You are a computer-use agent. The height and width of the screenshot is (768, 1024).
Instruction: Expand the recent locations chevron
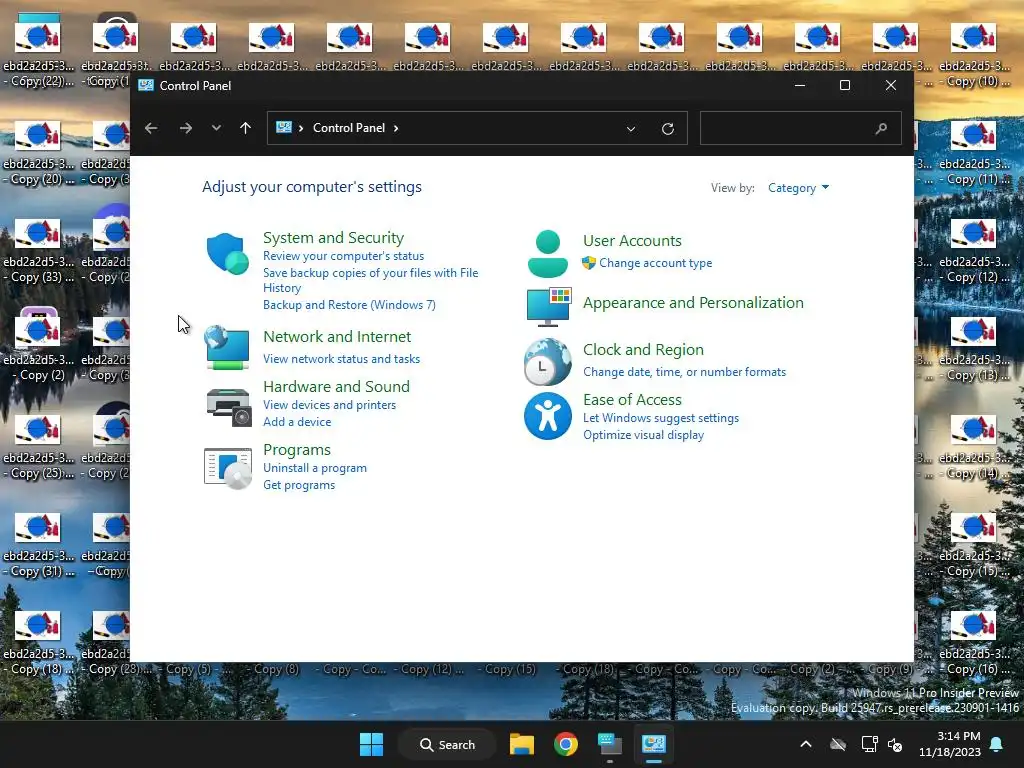216,128
